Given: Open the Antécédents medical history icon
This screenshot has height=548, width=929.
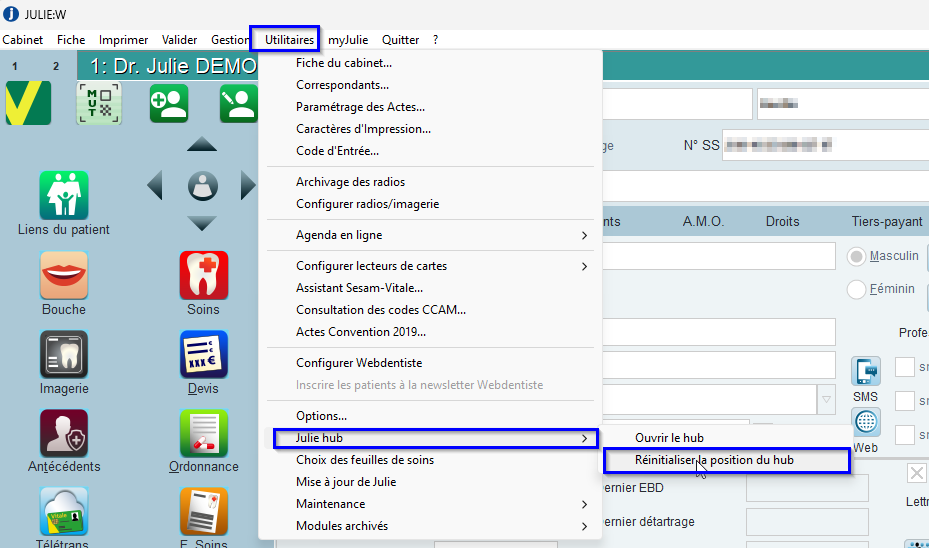Looking at the screenshot, I should click(x=64, y=433).
